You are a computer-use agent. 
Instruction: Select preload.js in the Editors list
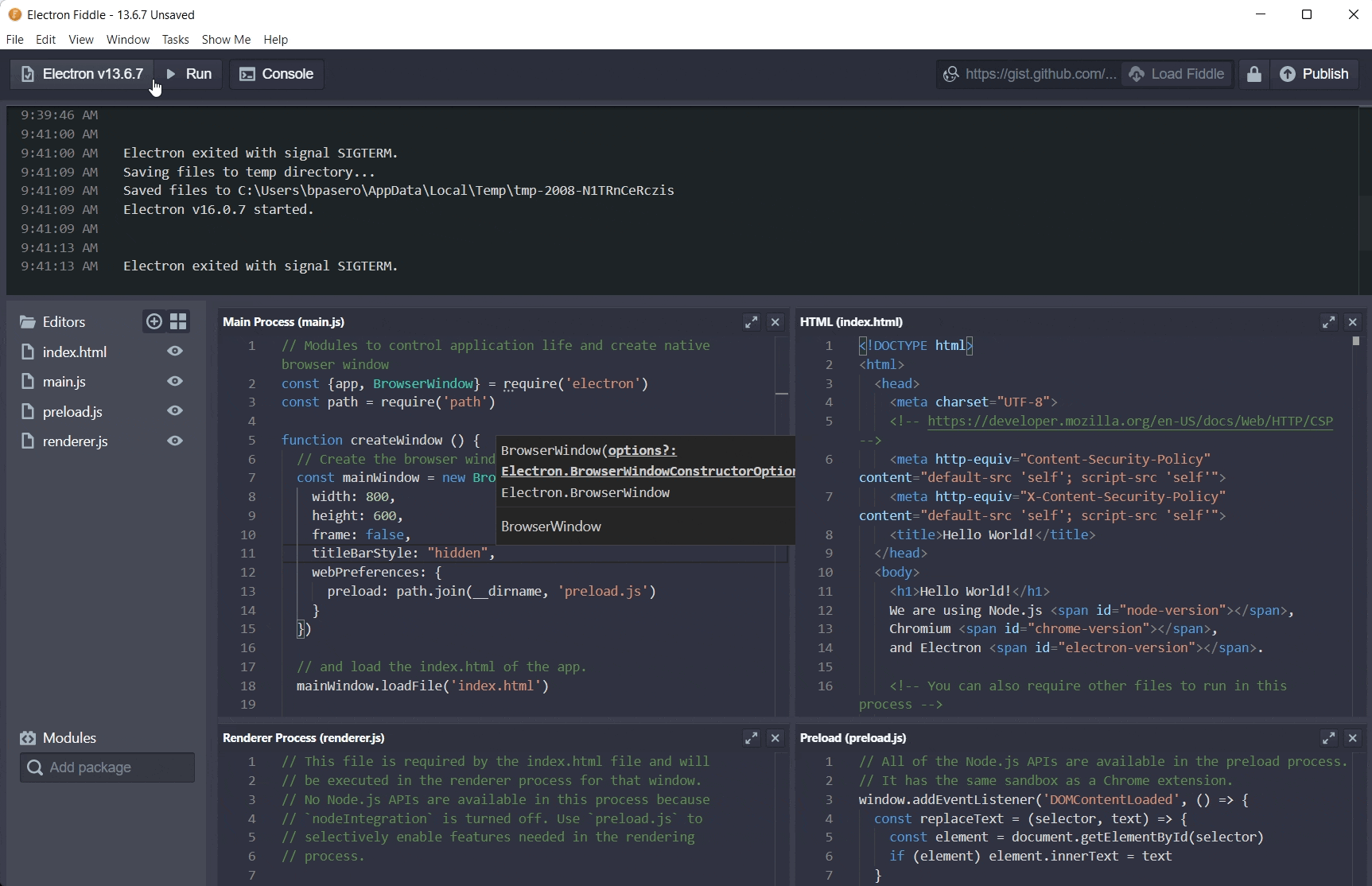(72, 411)
